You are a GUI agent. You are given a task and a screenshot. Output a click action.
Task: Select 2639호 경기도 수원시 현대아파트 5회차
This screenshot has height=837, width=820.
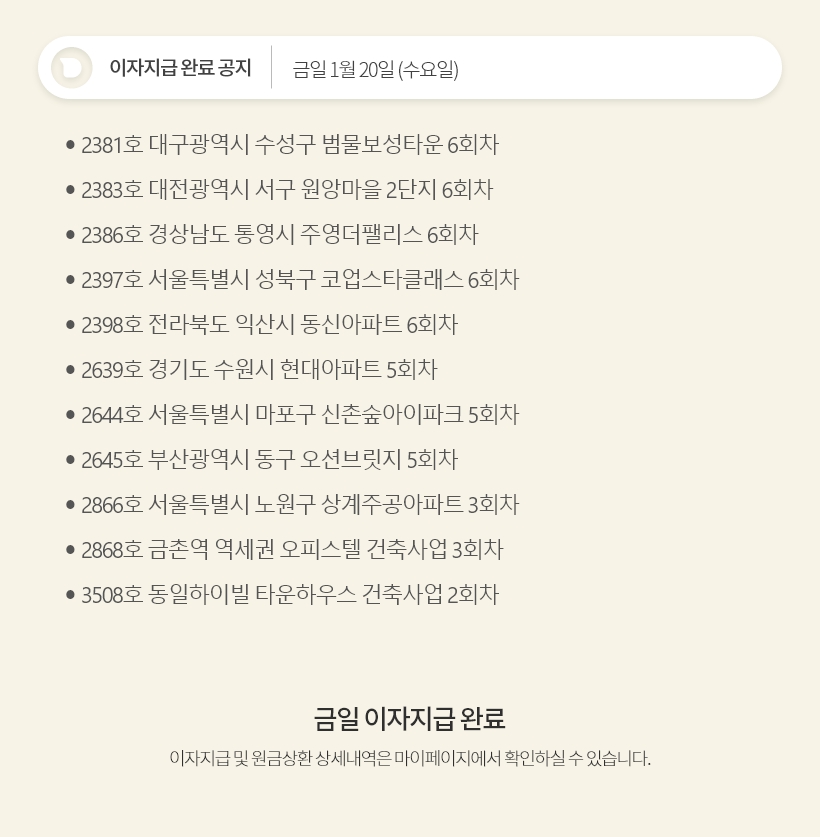tap(259, 370)
